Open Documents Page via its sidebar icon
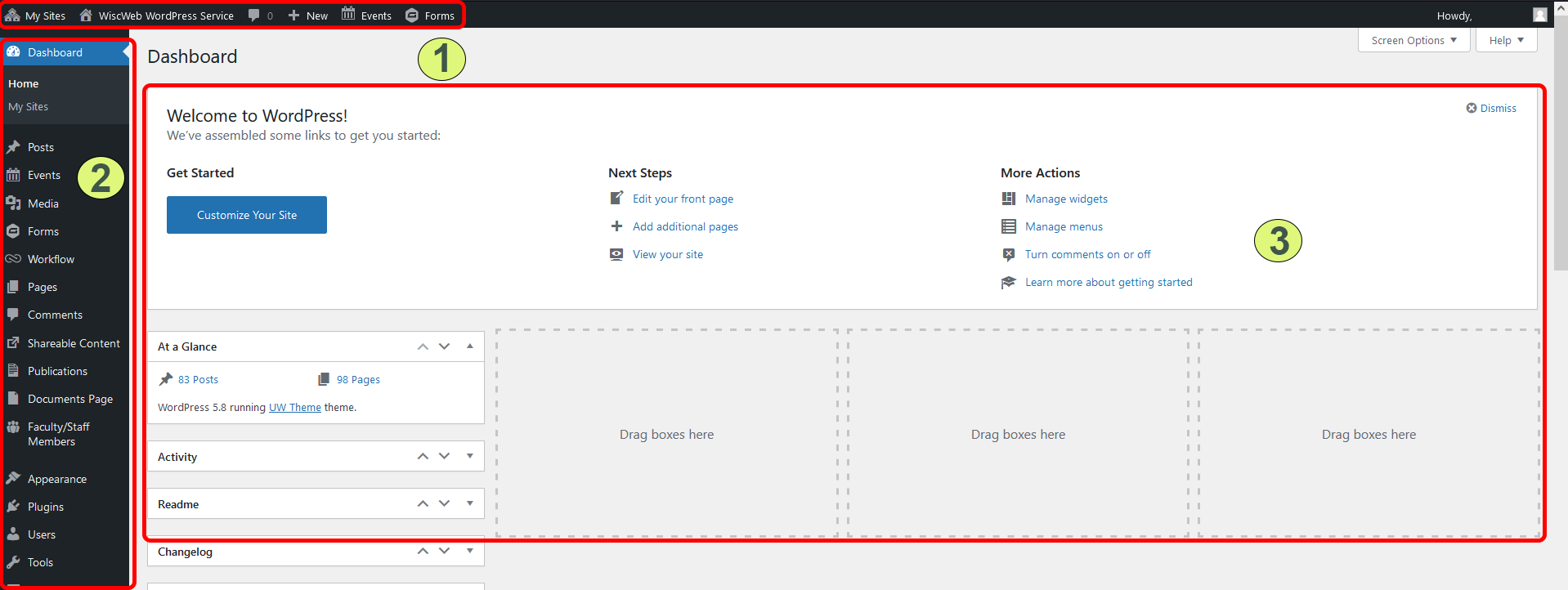 [13, 399]
